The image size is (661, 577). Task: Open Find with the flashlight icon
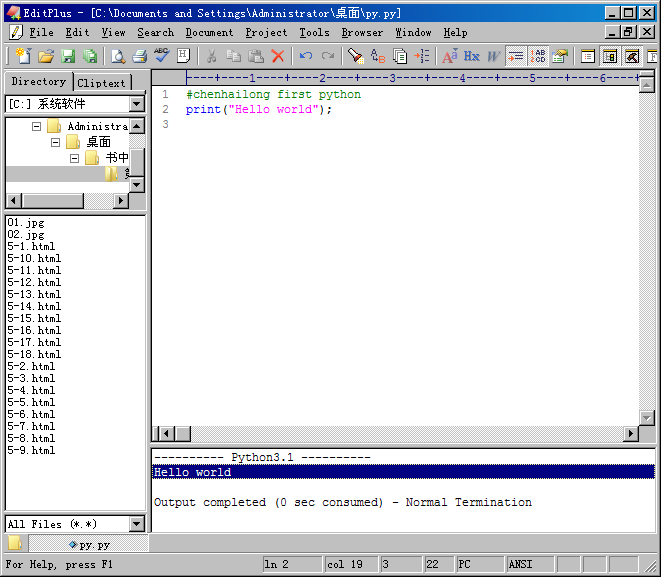[356, 56]
